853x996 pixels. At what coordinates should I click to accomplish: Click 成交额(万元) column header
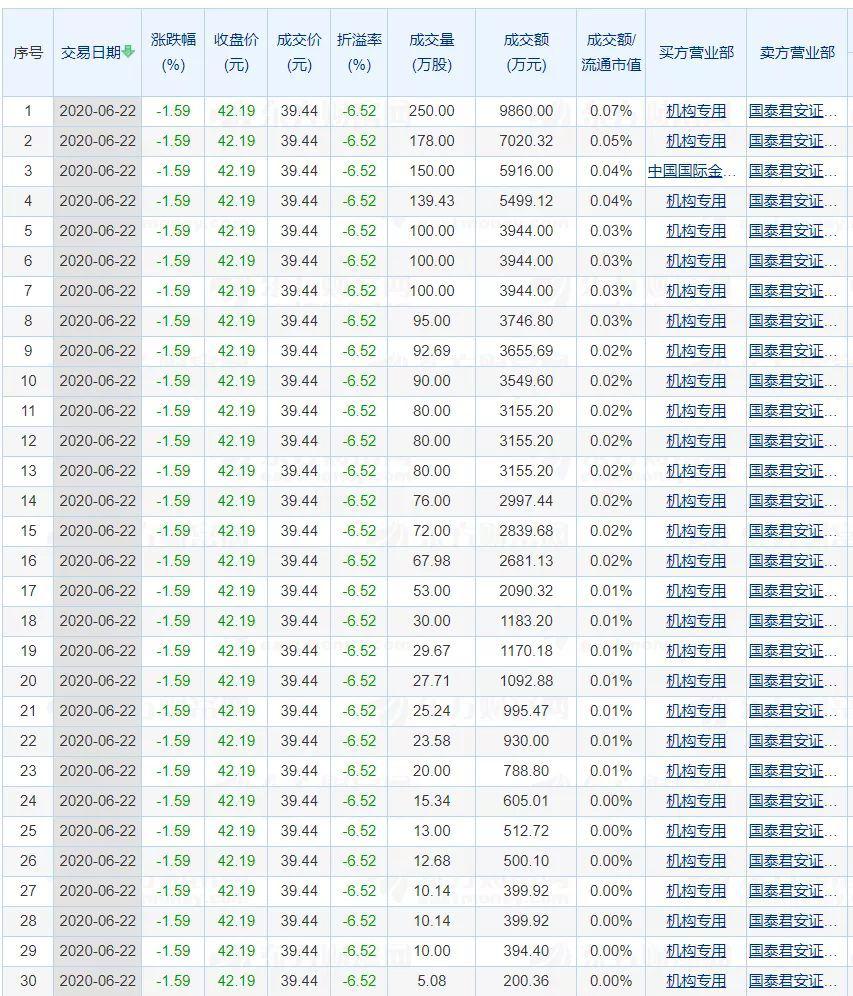tap(526, 53)
